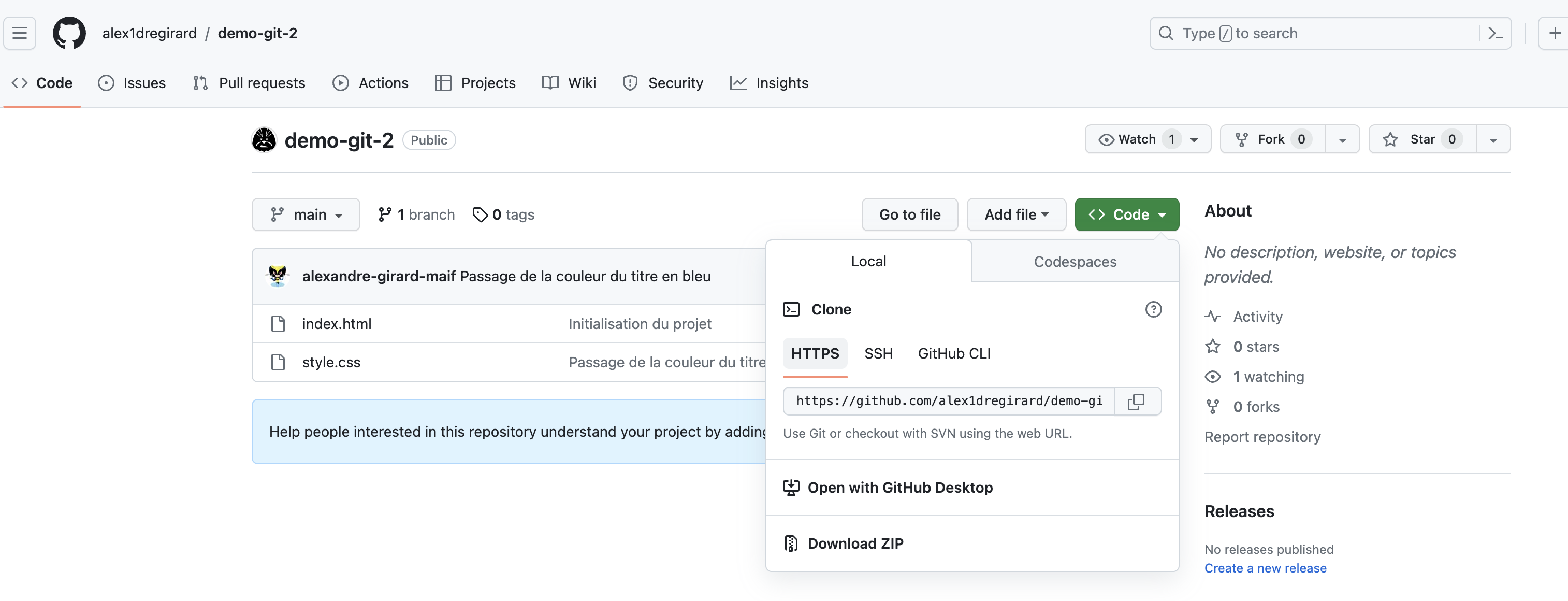This screenshot has width=1568, height=601.
Task: Collapse the green Code dropdown
Action: click(x=1127, y=214)
